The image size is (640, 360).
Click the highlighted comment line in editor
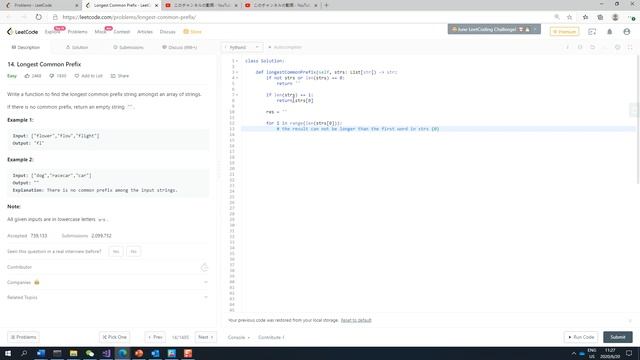[x=438, y=129]
